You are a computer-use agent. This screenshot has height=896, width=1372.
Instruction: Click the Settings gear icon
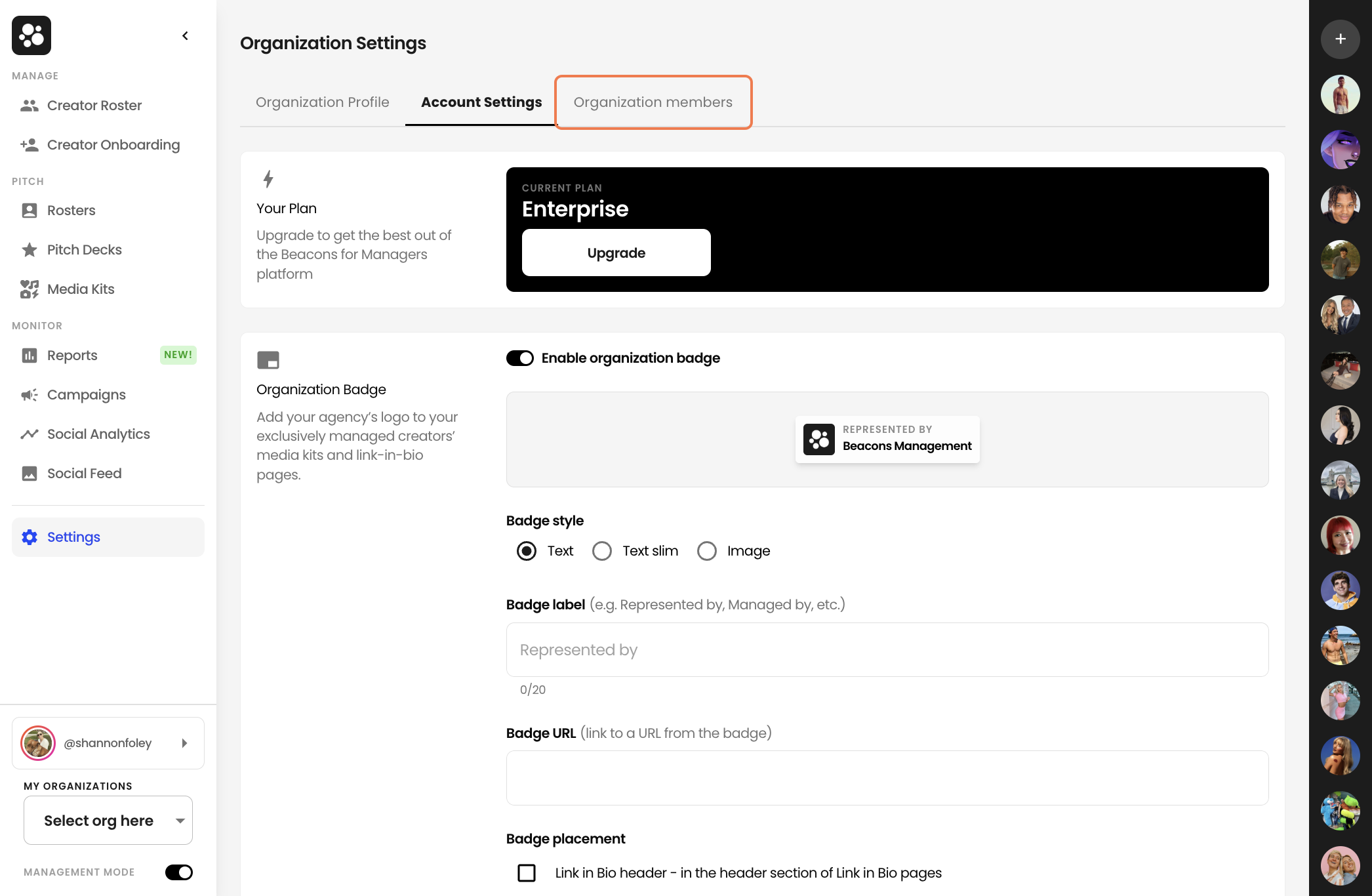click(30, 537)
